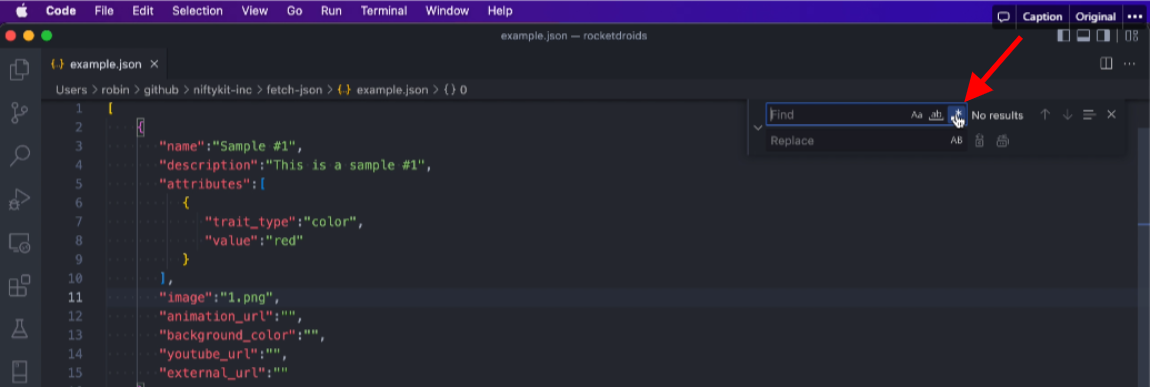This screenshot has height=387, width=1150.
Task: Open the Testing flask view
Action: (x=19, y=328)
